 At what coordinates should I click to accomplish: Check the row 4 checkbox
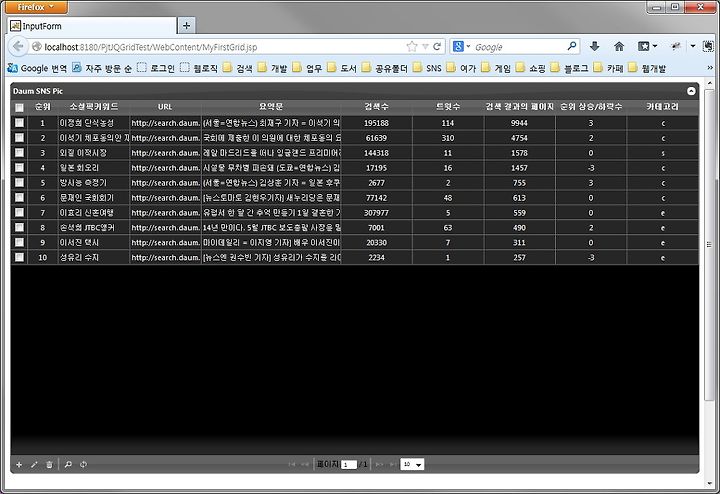[19, 168]
